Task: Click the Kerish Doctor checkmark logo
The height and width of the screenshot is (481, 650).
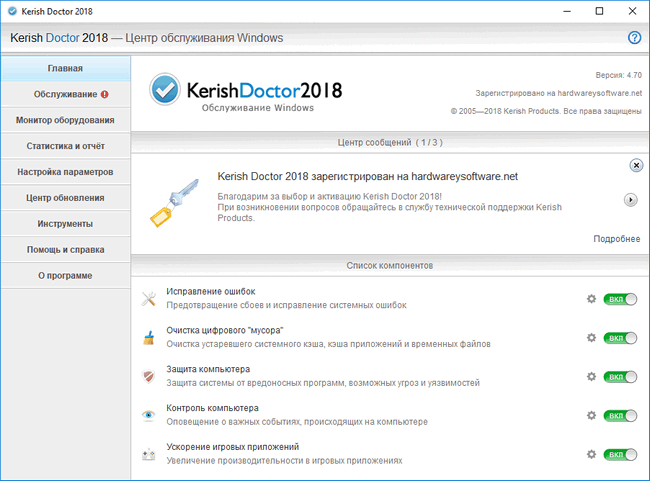Action: [x=165, y=89]
